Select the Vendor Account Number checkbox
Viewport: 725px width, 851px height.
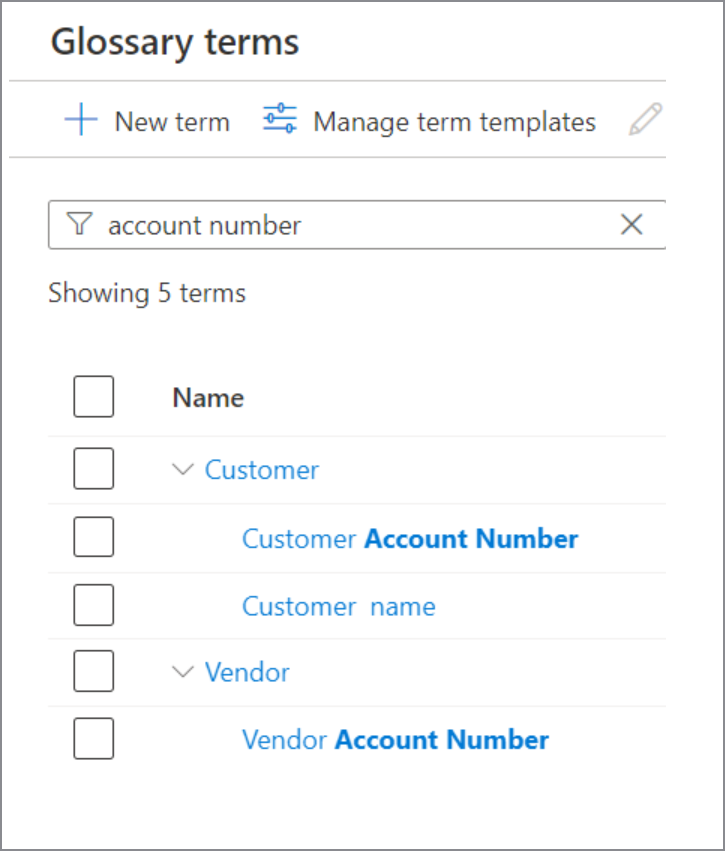tap(93, 739)
